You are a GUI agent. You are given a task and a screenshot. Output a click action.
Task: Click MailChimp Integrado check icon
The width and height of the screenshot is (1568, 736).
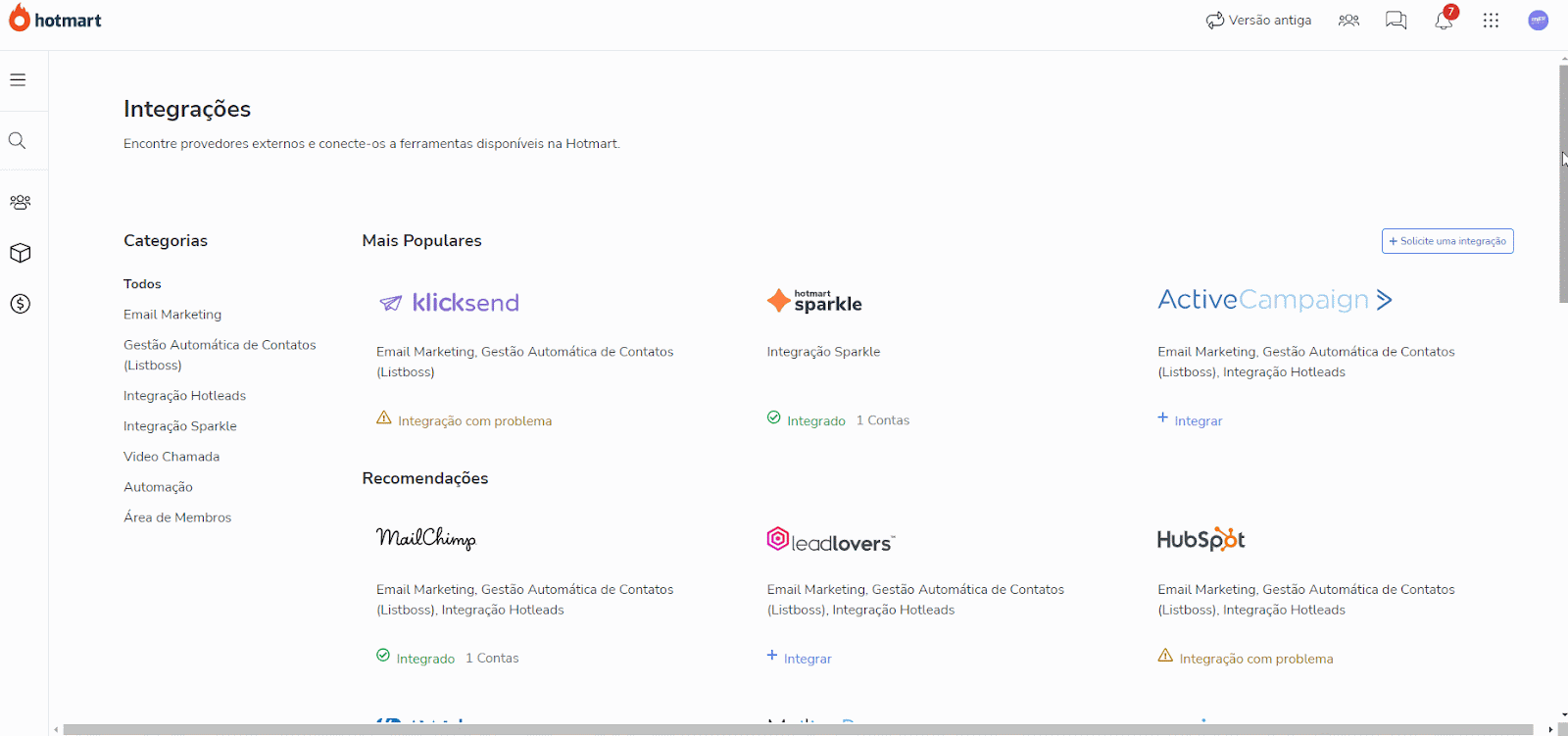383,656
